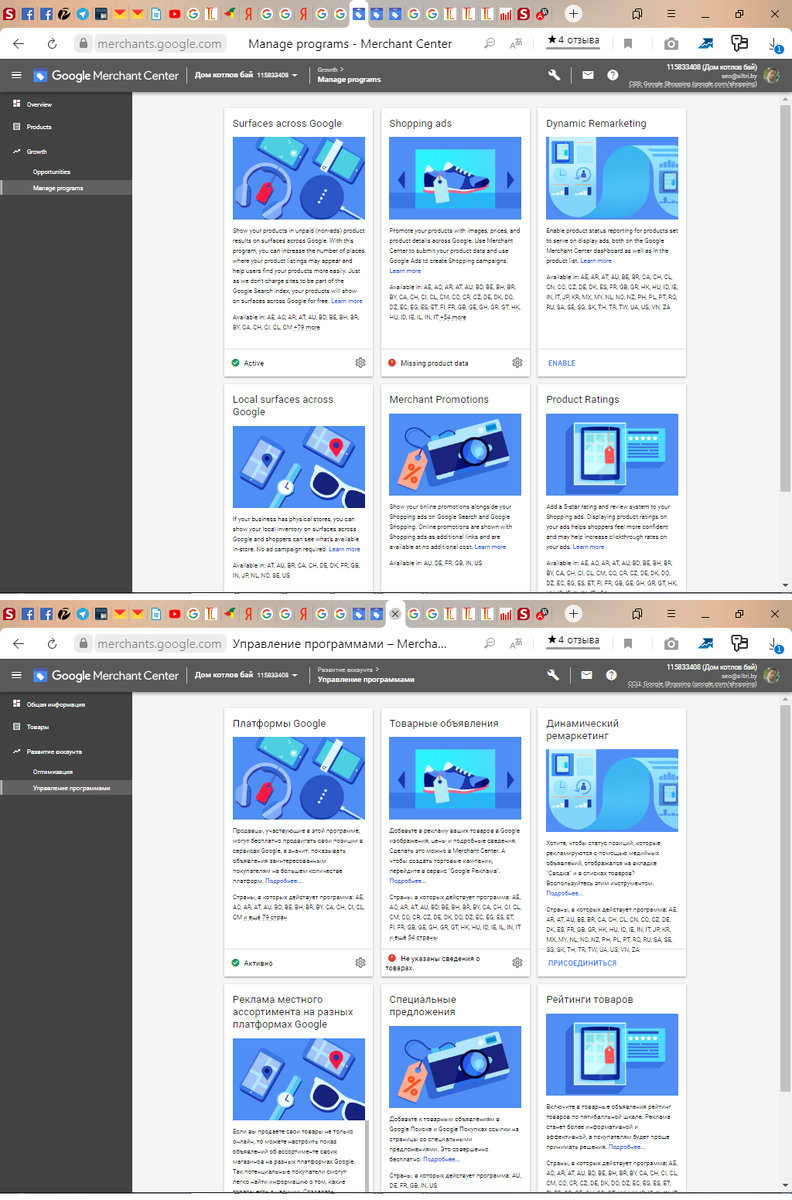
Task: Expand the +54 more countries list
Action: (452, 316)
